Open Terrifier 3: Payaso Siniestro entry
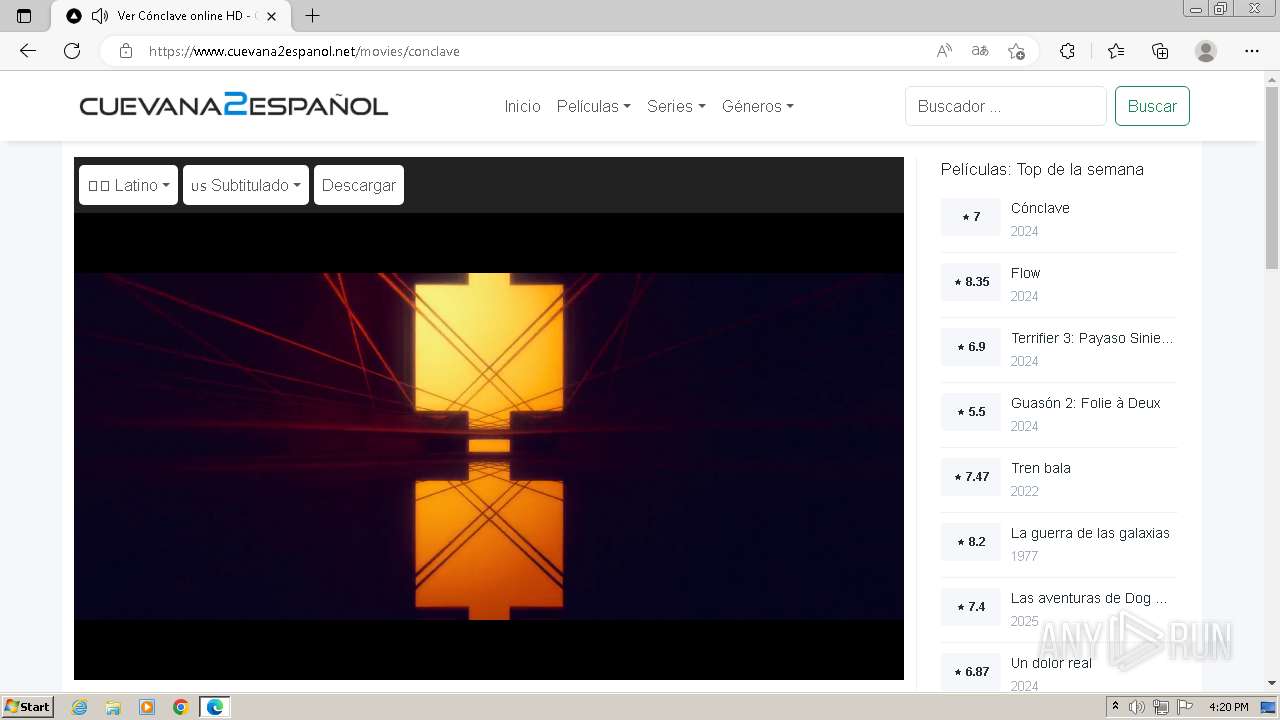The image size is (1280, 720). coord(1092,338)
